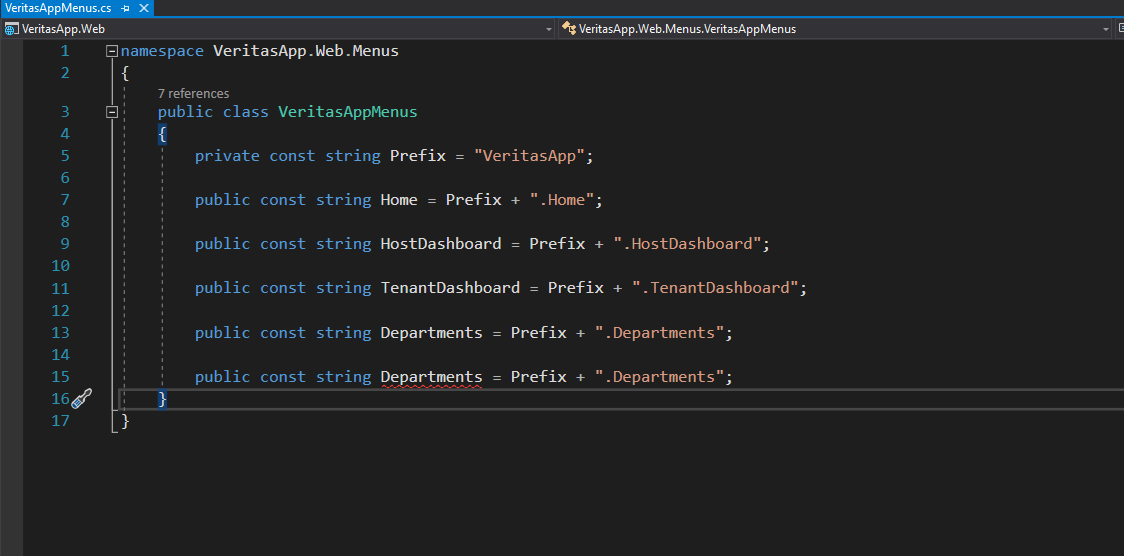Click the class icon beside VeritasApp.Web.Menus.VeritasAppMenus
The height and width of the screenshot is (556, 1124).
click(x=568, y=29)
